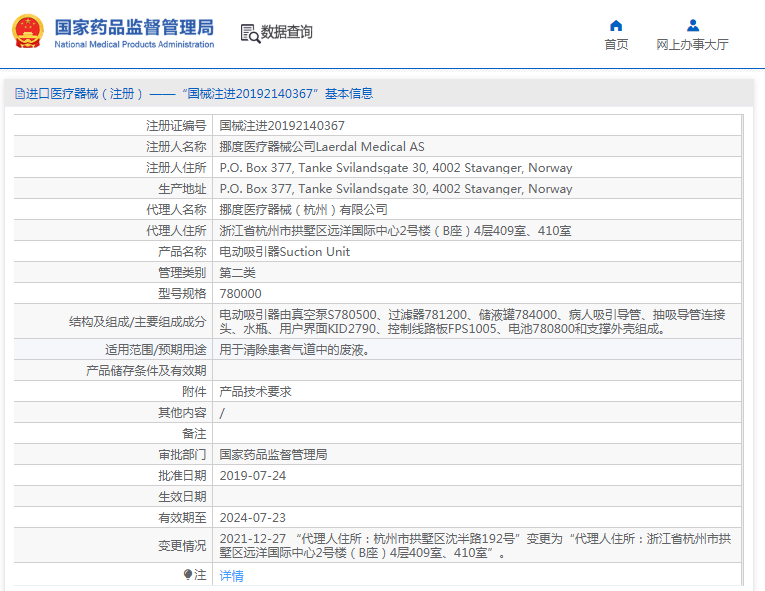The image size is (765, 591).
Task: Open the 数据查询 data query page
Action: 286,33
